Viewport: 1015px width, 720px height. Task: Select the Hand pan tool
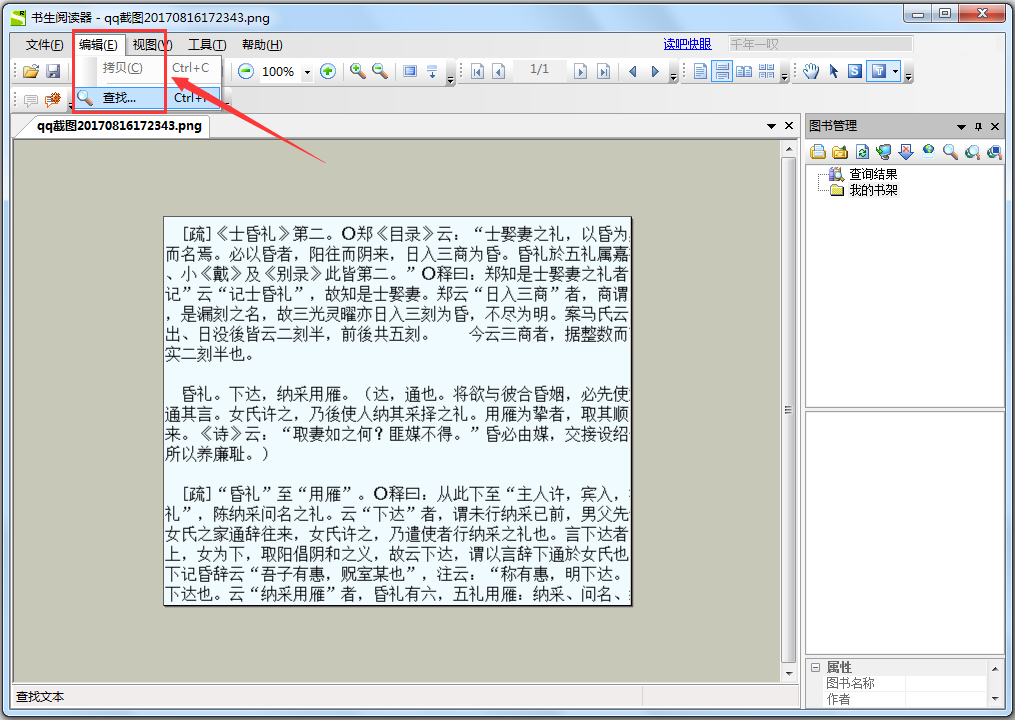click(x=811, y=71)
